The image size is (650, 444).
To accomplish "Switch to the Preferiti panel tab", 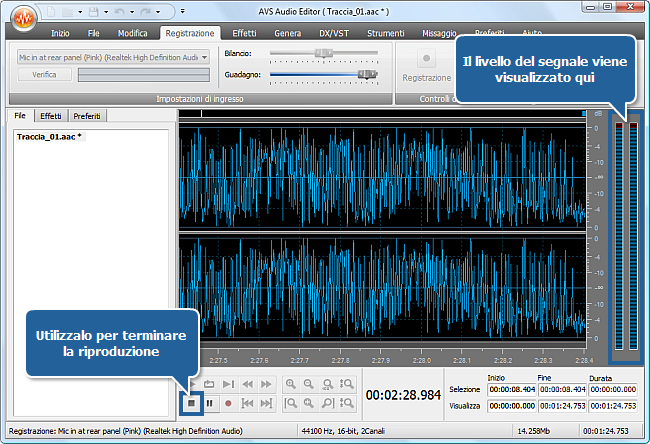I will click(x=88, y=116).
